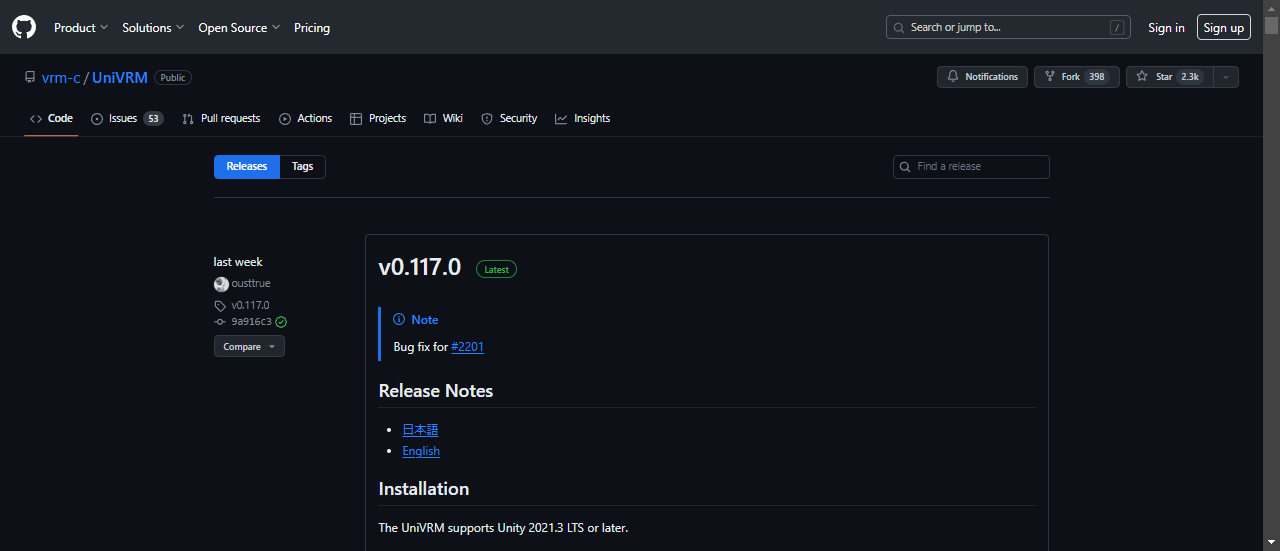Image resolution: width=1280 pixels, height=551 pixels.
Task: Switch to the Tags view
Action: (x=302, y=167)
